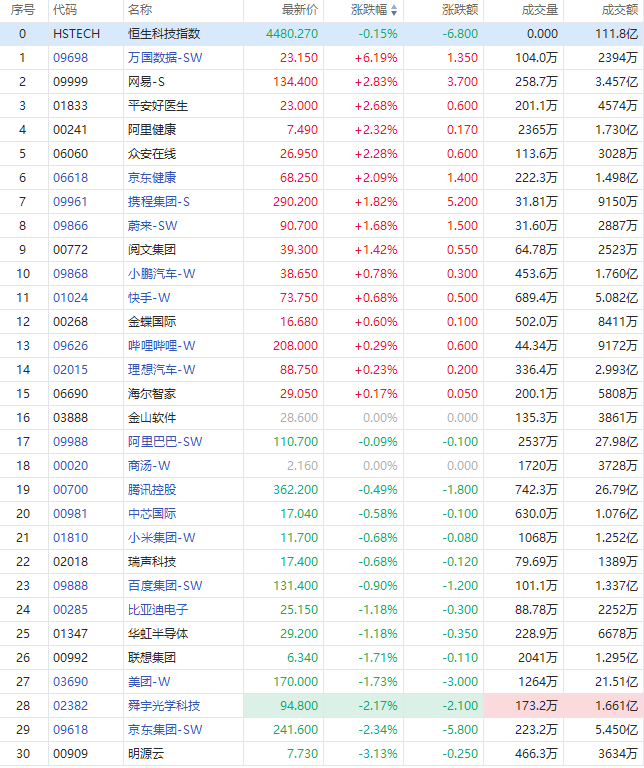Open 百度集团-SW stock
The width and height of the screenshot is (644, 768).
tap(165, 586)
